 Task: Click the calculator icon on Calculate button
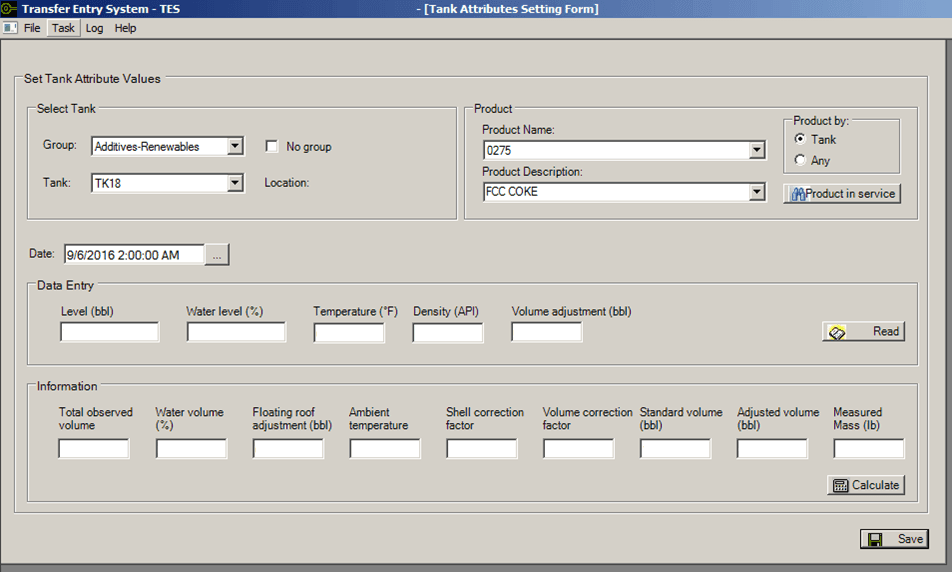point(840,486)
